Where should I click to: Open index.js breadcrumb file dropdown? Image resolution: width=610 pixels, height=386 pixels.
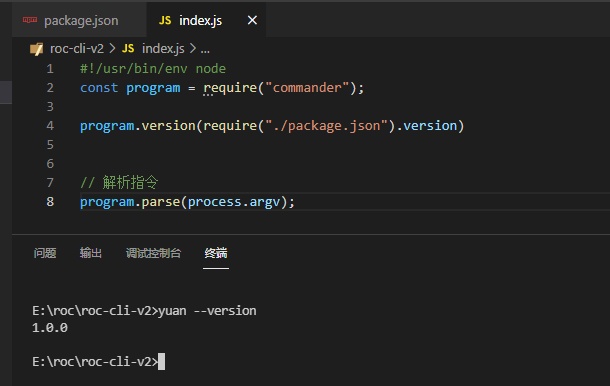(x=163, y=49)
